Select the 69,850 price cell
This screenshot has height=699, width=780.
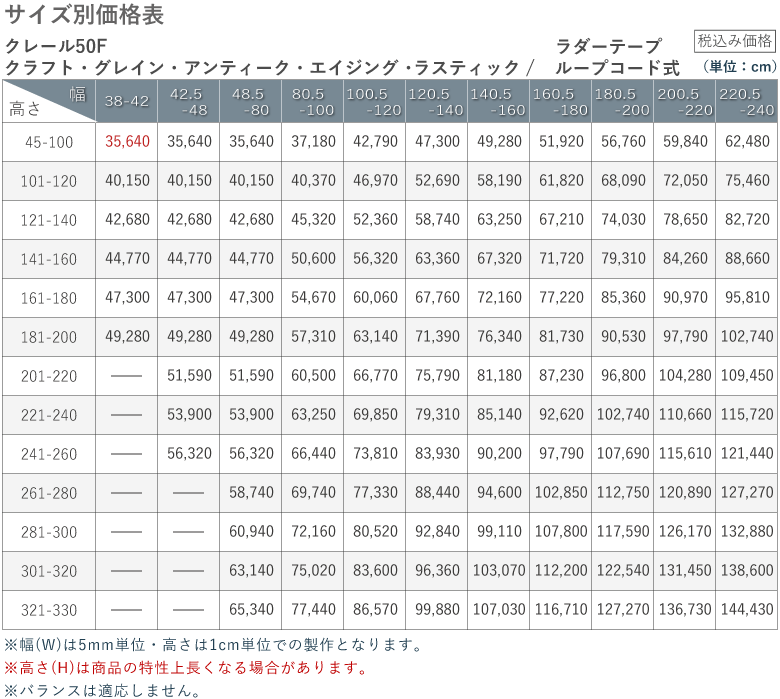(x=375, y=414)
